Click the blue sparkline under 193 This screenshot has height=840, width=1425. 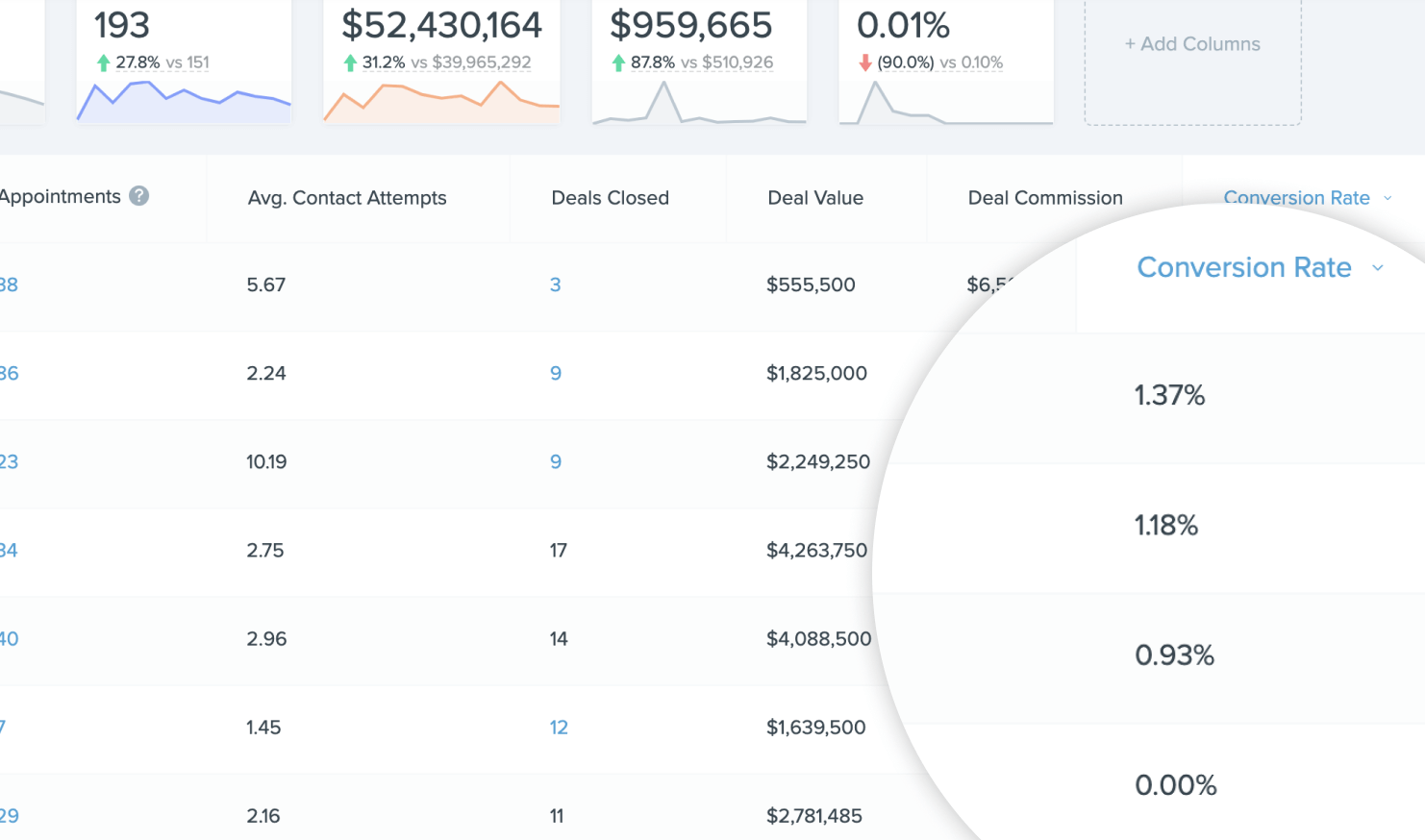tap(184, 102)
